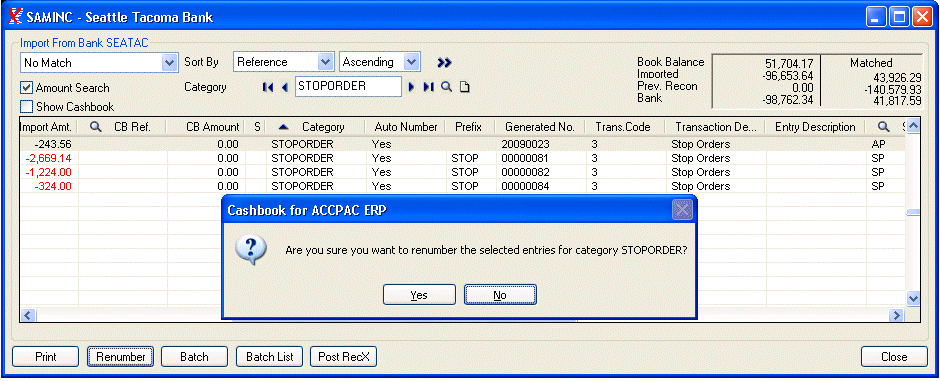Click the Prefix column header

pyautogui.click(x=471, y=126)
